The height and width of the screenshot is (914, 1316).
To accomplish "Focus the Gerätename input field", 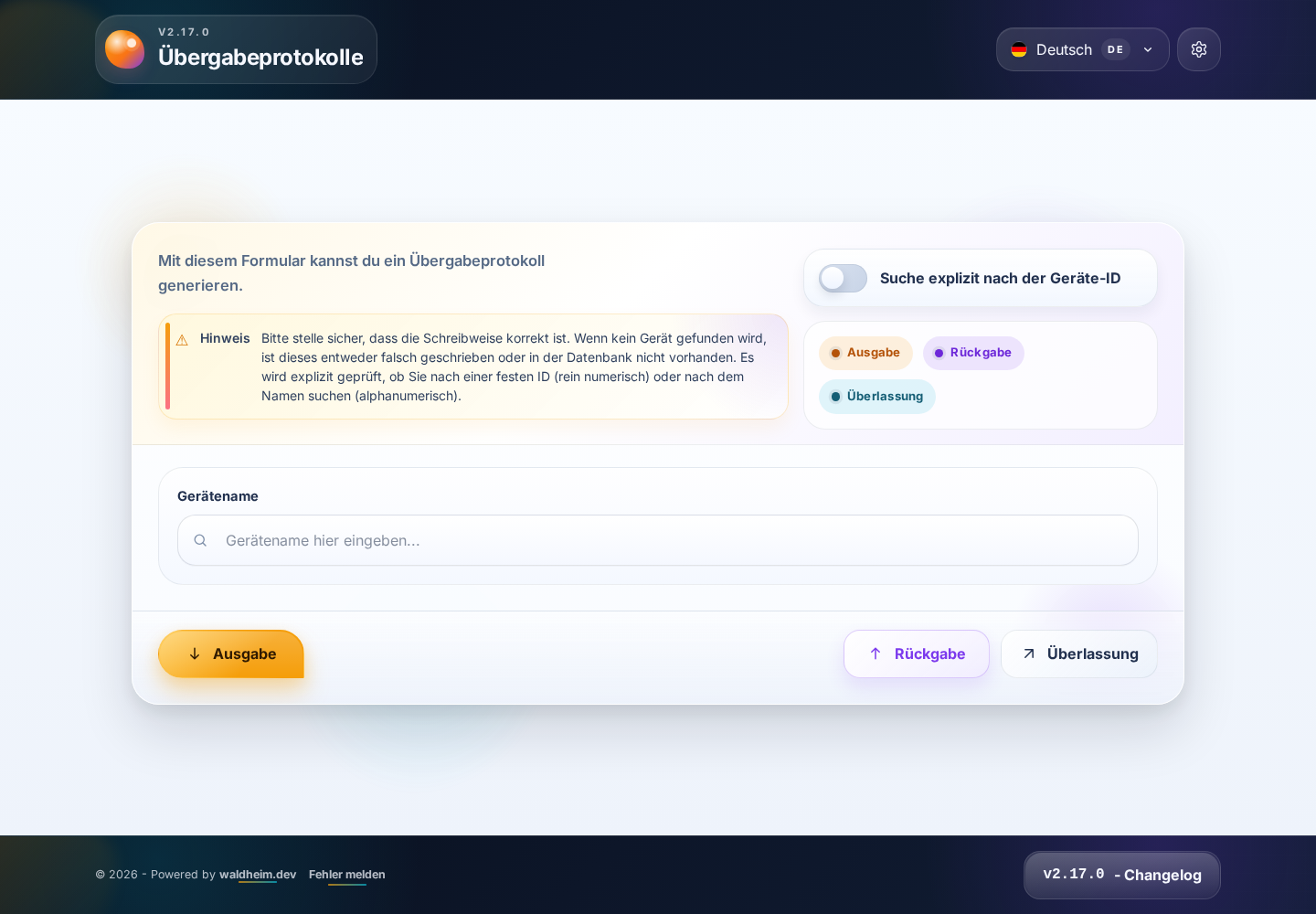I will (x=658, y=540).
